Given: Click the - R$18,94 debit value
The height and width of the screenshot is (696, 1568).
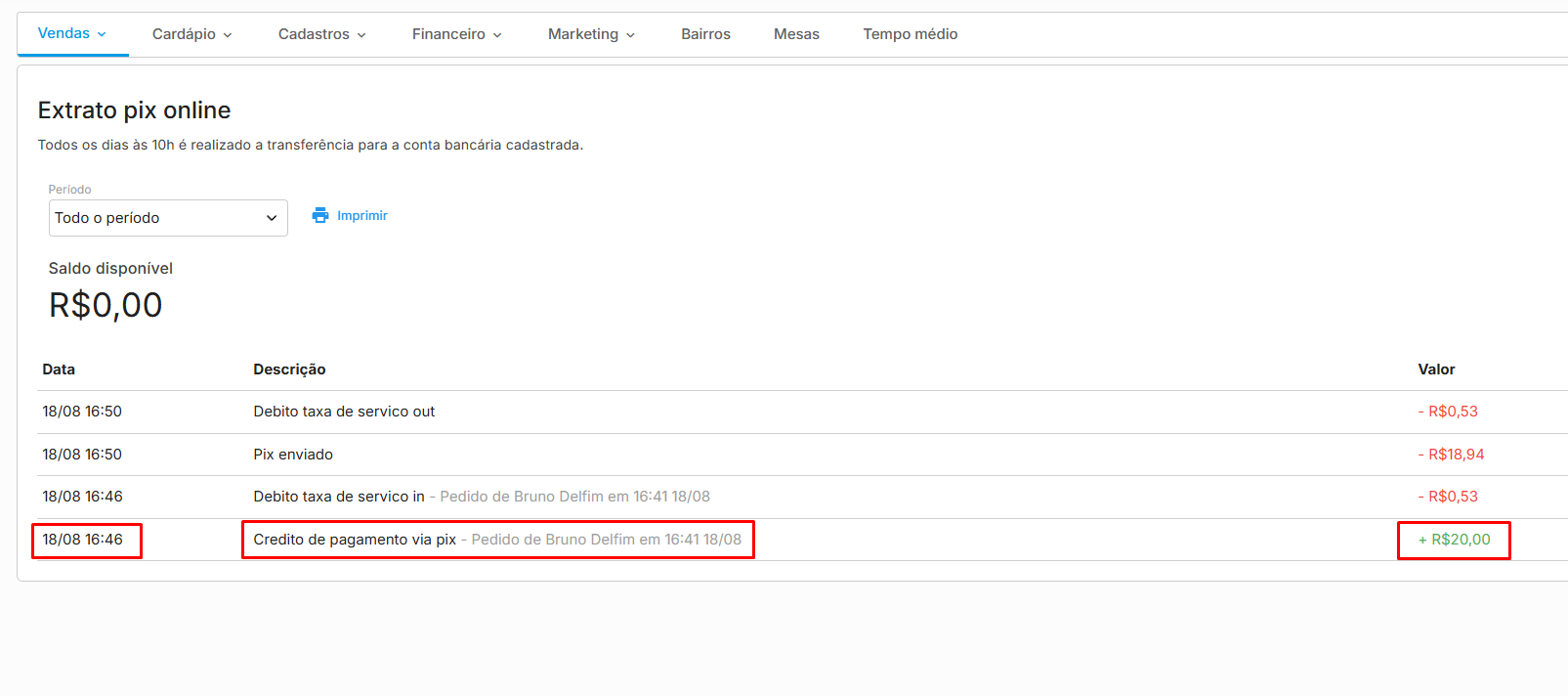Looking at the screenshot, I should [x=1451, y=455].
